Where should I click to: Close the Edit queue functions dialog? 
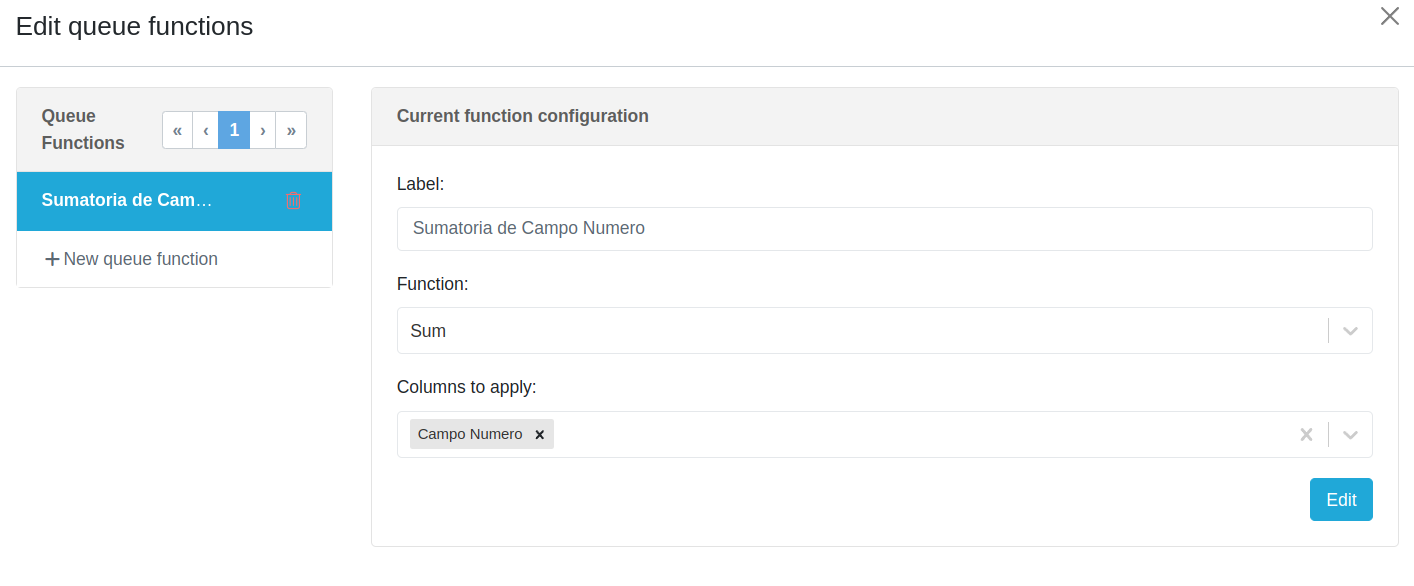pyautogui.click(x=1389, y=16)
